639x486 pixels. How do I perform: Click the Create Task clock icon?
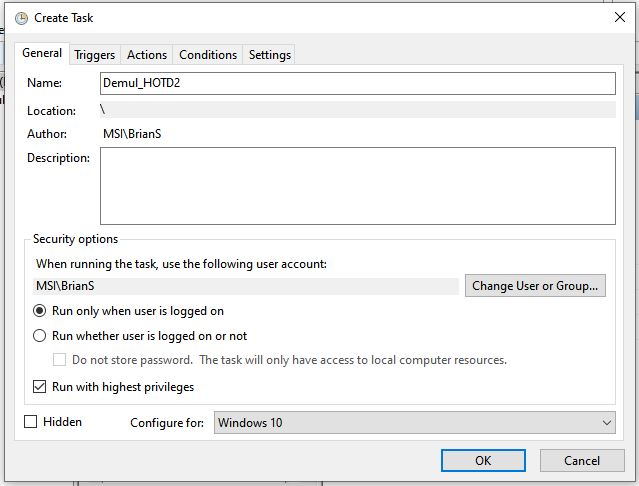(21, 18)
